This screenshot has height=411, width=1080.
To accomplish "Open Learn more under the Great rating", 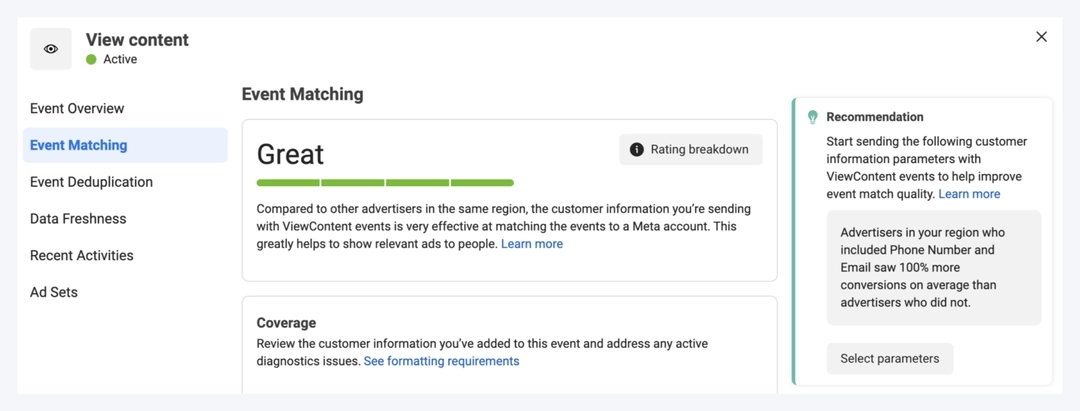I will [531, 244].
